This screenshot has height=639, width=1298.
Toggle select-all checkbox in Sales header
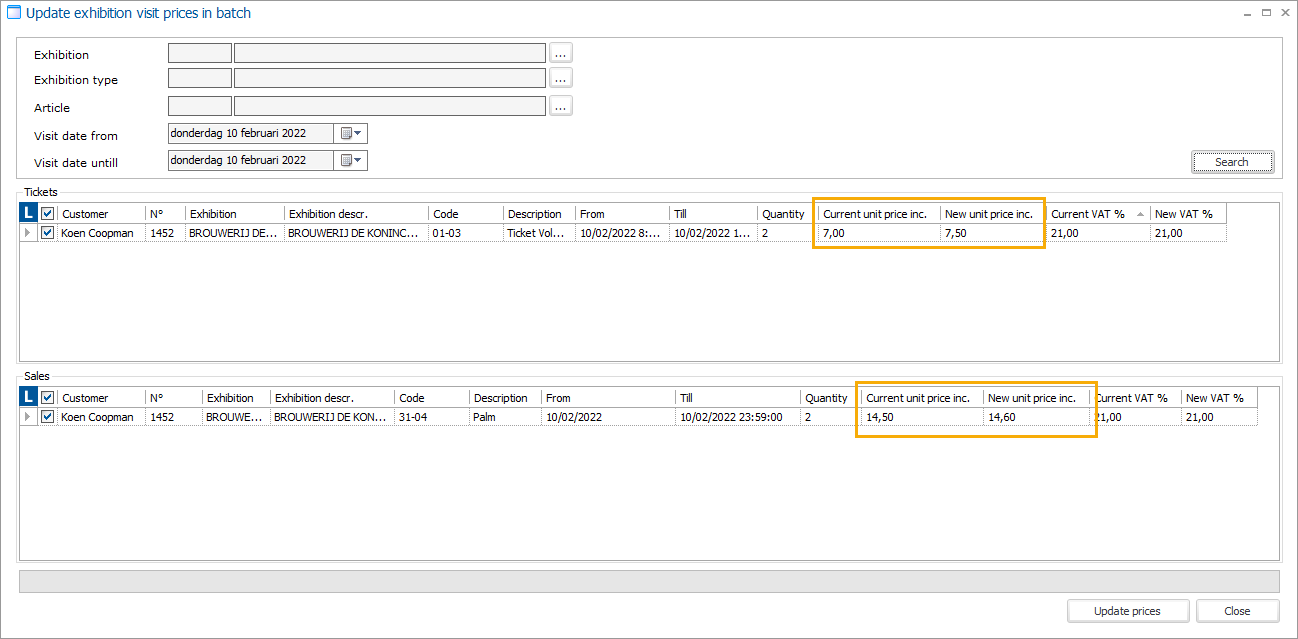(x=48, y=397)
